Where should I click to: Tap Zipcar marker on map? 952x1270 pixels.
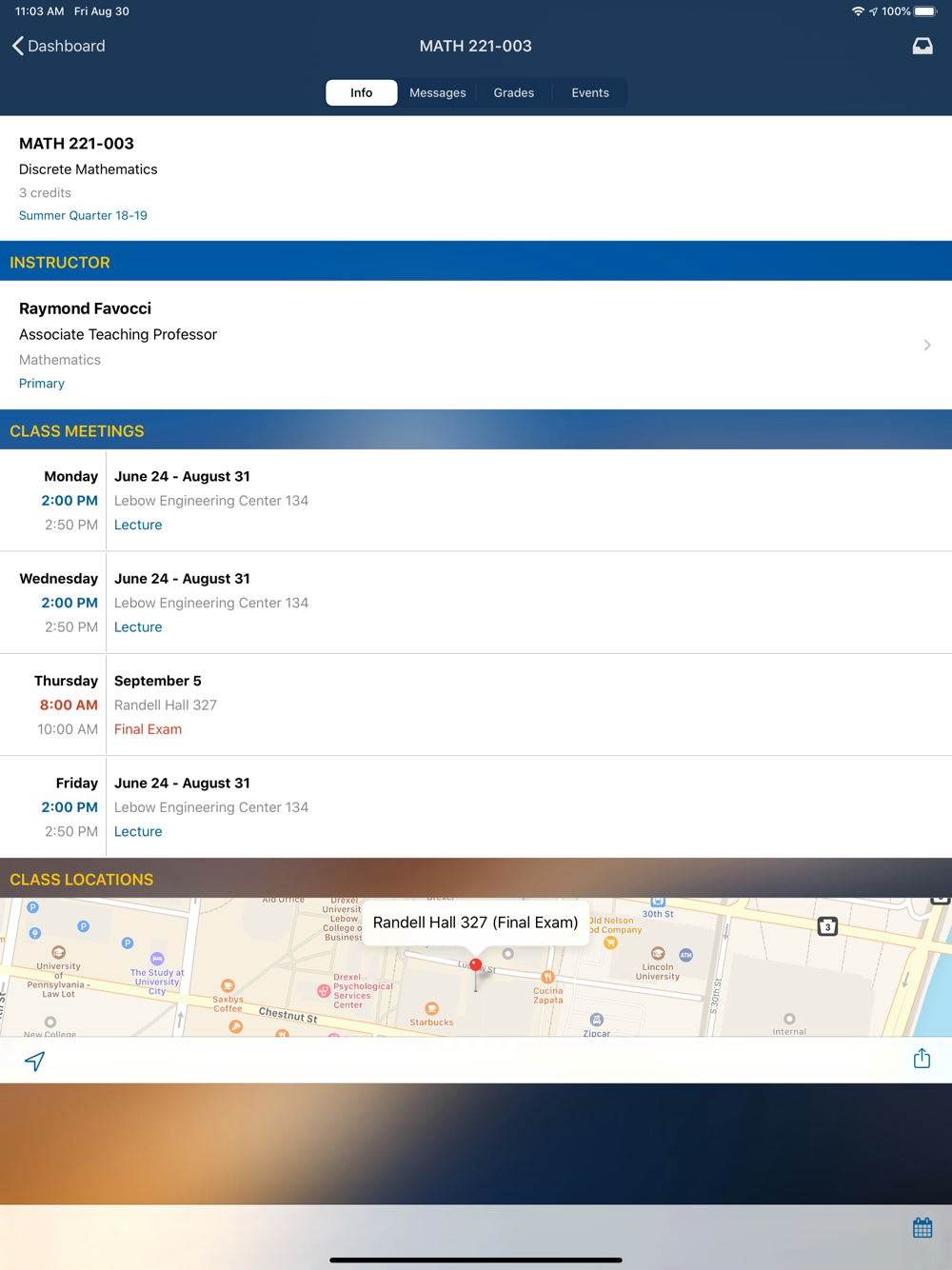click(596, 1020)
